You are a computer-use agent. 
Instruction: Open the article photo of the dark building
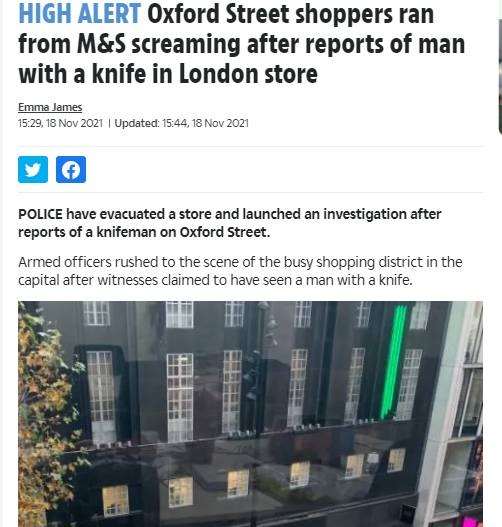coord(250,414)
